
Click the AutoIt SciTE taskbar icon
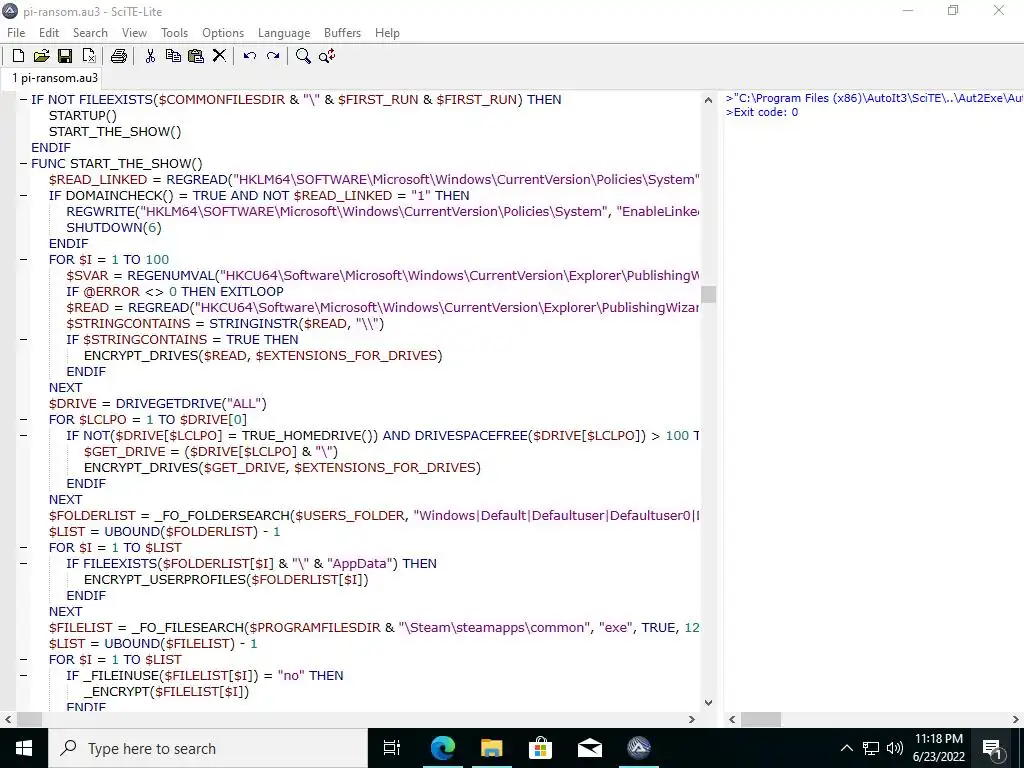coord(639,748)
